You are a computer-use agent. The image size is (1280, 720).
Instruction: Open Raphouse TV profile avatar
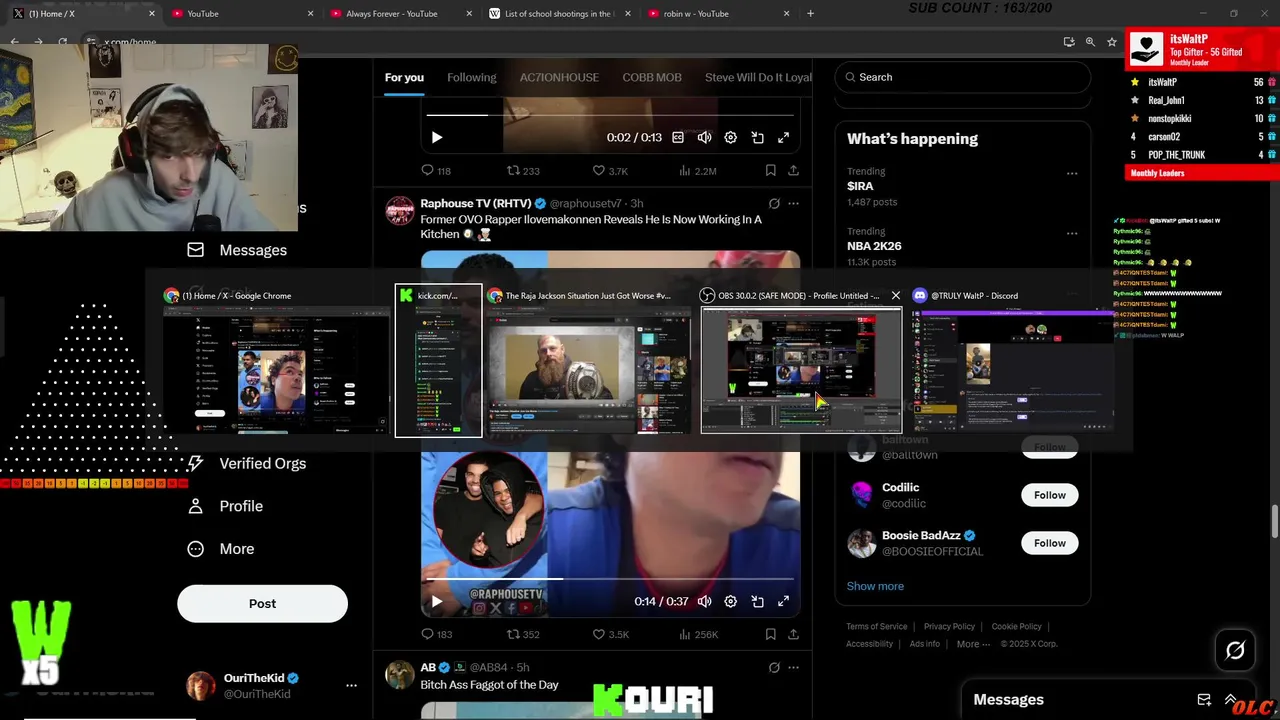400,210
